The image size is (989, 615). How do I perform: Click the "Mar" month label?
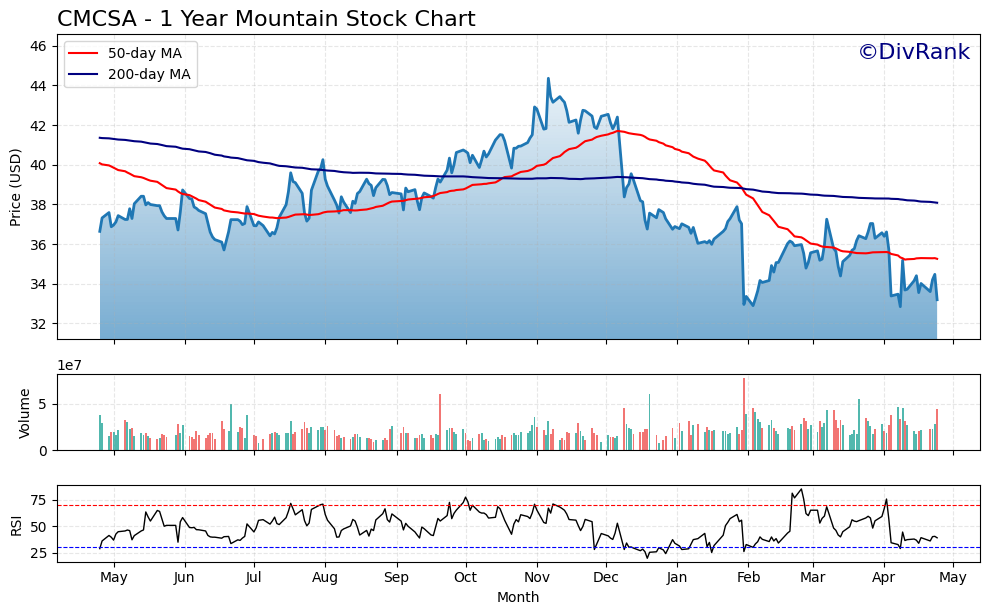[812, 577]
